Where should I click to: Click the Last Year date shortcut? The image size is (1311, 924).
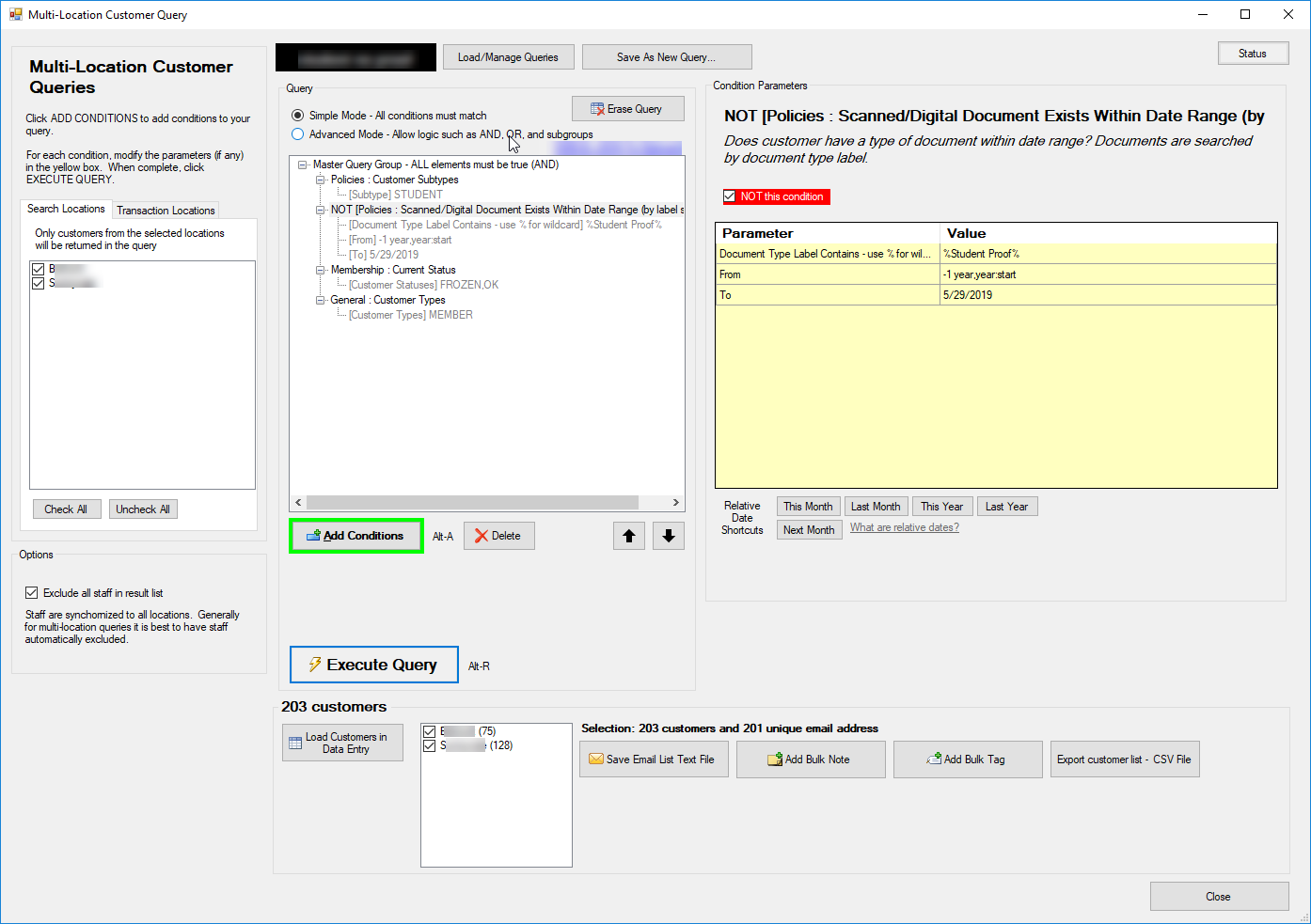tap(1006, 507)
